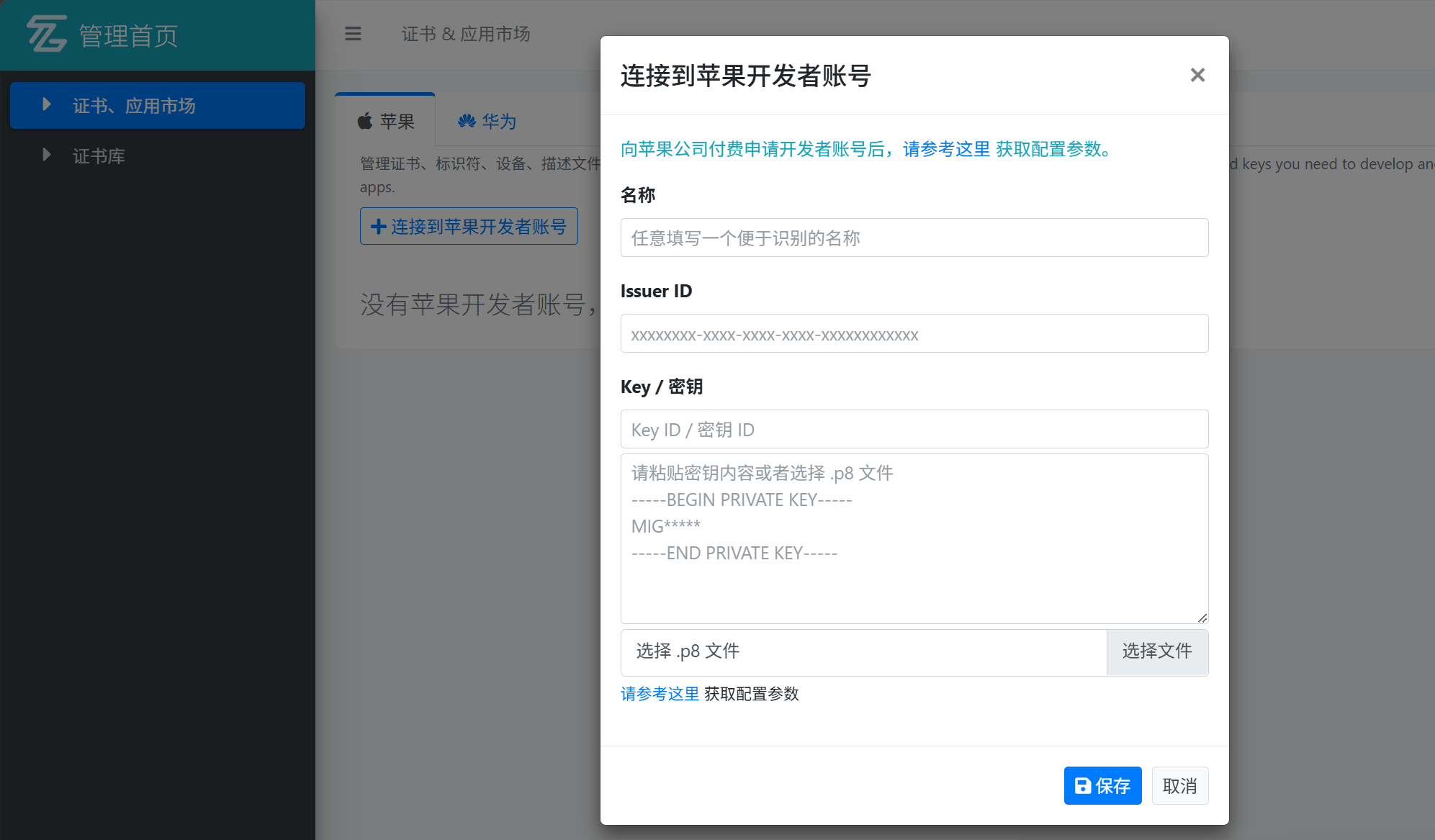Click the 证书 & 应用市场 breadcrumb text
Screen dimensions: 1435x840
466,34
